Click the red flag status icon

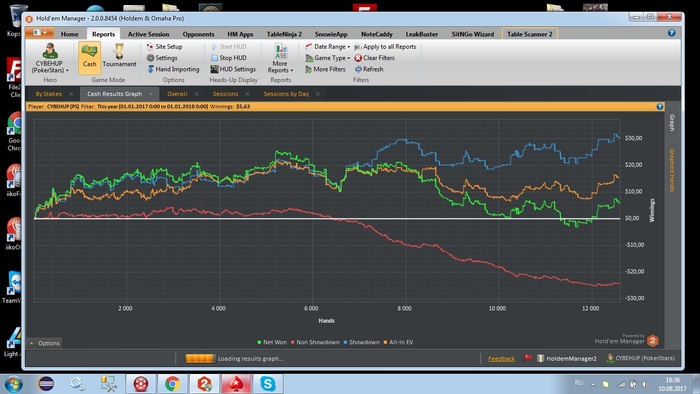pyautogui.click(x=527, y=358)
